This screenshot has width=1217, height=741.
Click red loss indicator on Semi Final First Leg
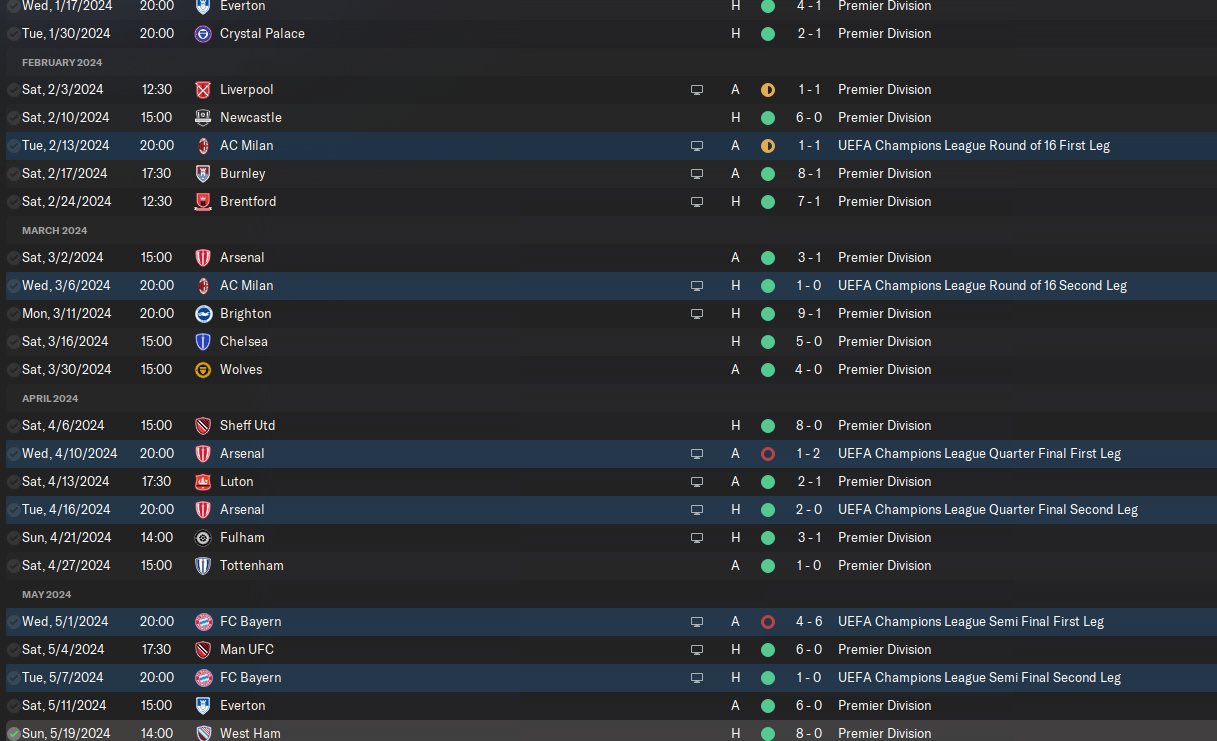click(767, 621)
